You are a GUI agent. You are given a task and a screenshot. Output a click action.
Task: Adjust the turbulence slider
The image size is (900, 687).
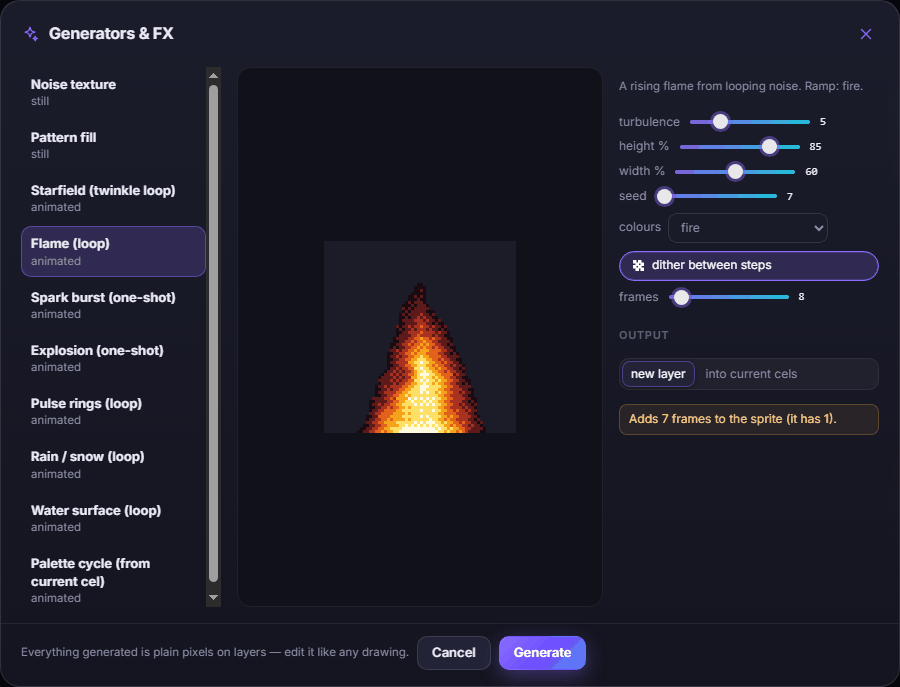point(750,122)
